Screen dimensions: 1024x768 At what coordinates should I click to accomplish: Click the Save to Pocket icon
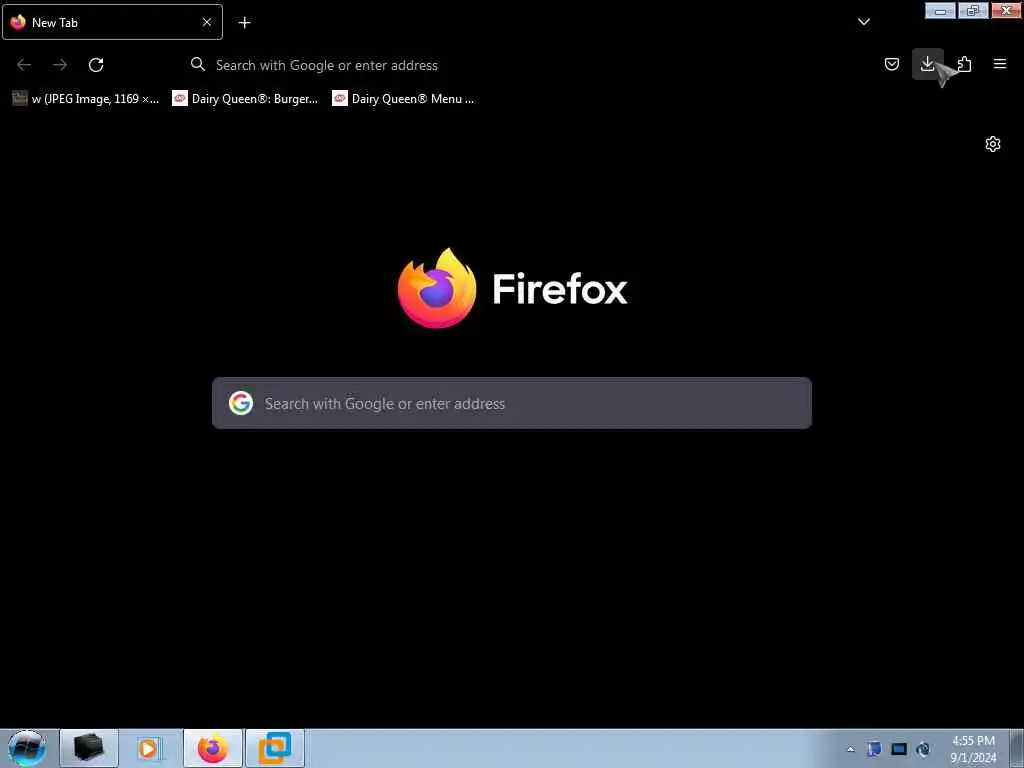[891, 64]
